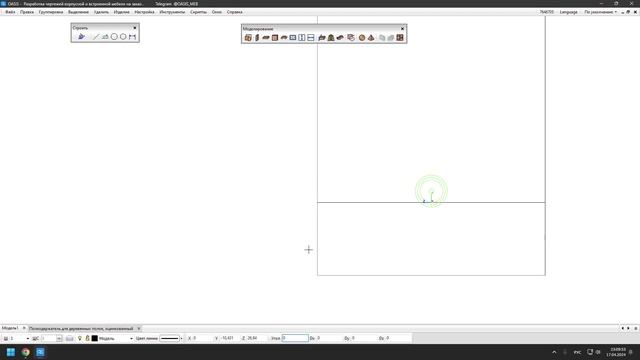This screenshot has width=640, height=360.
Task: Click the pyramid icon in Моделирование toolbar
Action: coord(371,38)
